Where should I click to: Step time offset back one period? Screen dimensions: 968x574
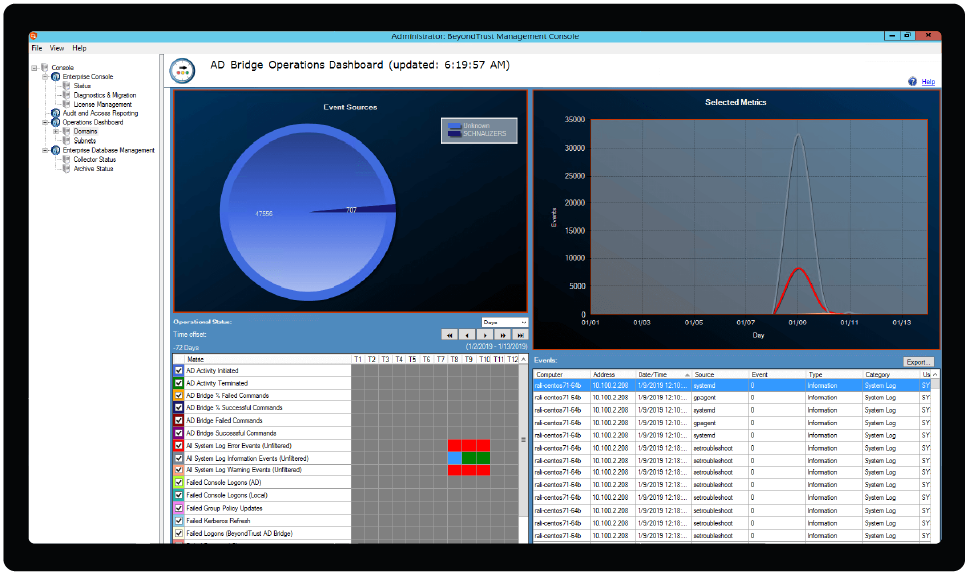coord(467,335)
